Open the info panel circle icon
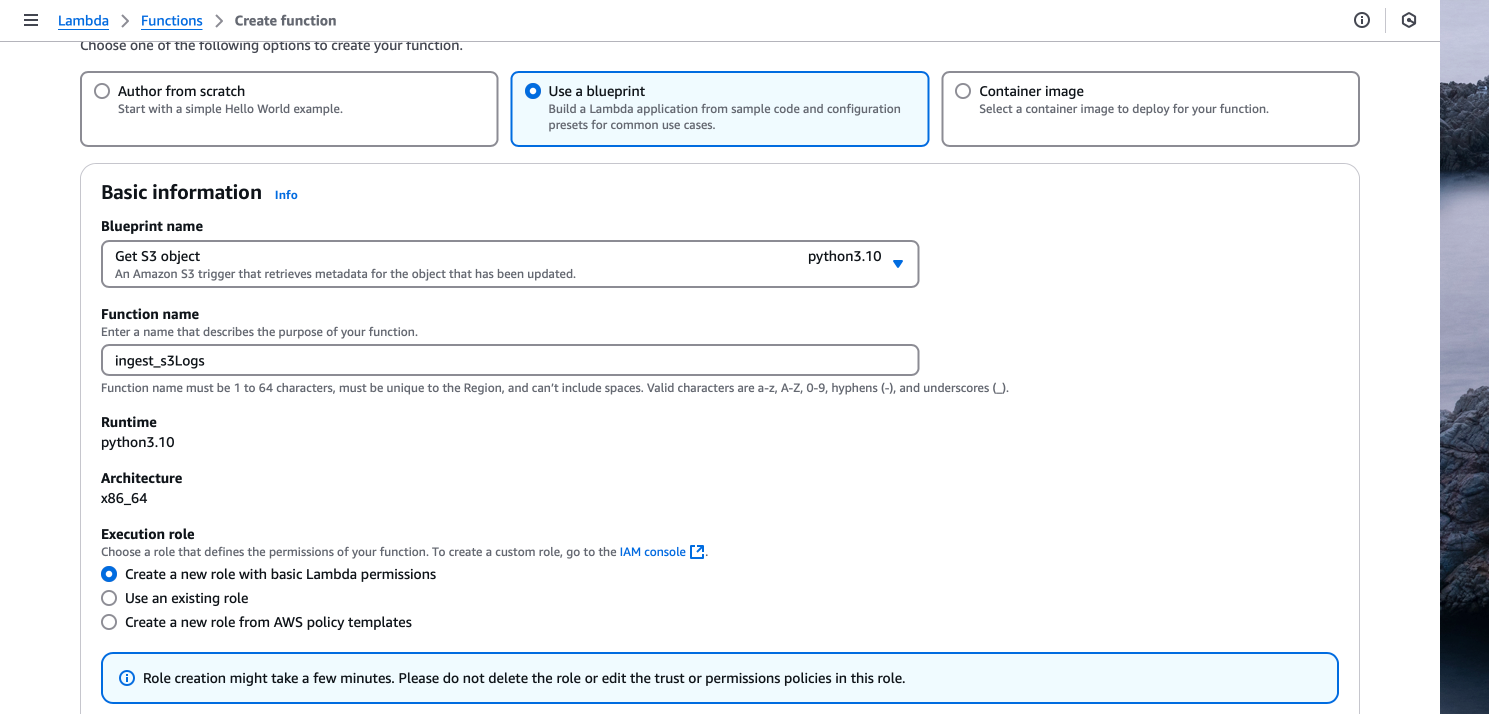The height and width of the screenshot is (714, 1489). click(1362, 20)
